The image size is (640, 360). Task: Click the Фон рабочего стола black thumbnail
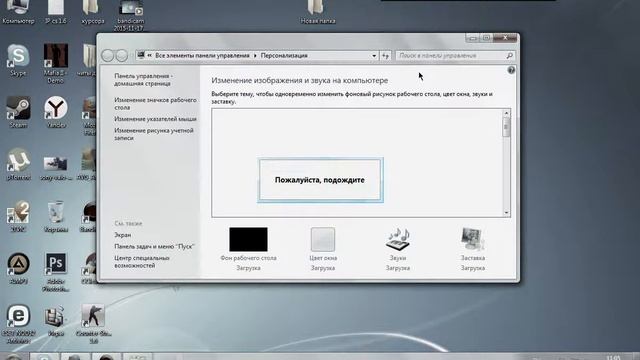coord(248,240)
